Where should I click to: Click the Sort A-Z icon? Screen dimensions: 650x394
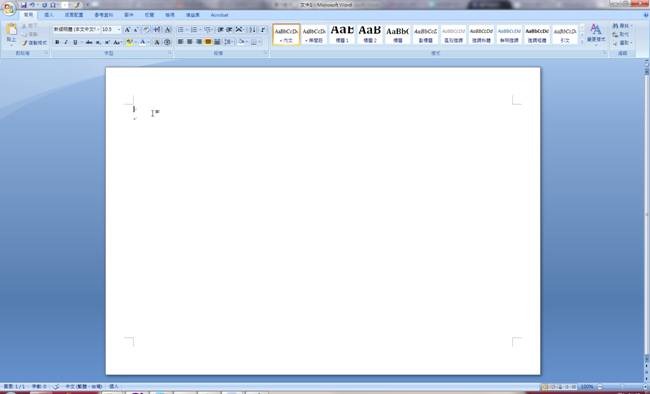[x=252, y=30]
